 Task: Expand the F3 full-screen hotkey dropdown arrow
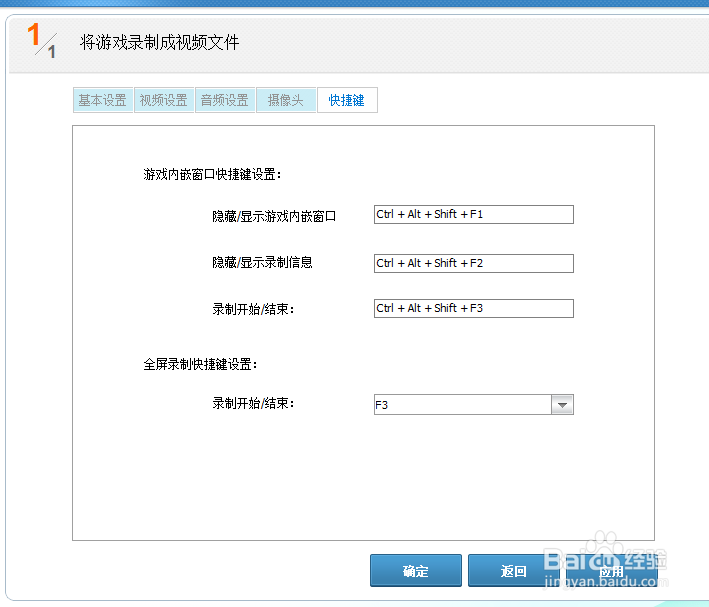(562, 404)
